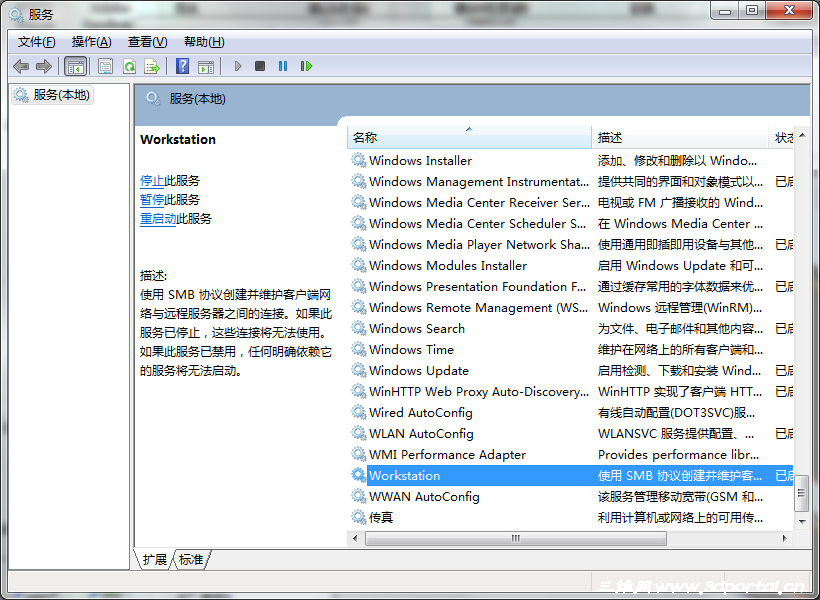Open the 查看(V) menu
This screenshot has width=820, height=600.
pos(147,42)
